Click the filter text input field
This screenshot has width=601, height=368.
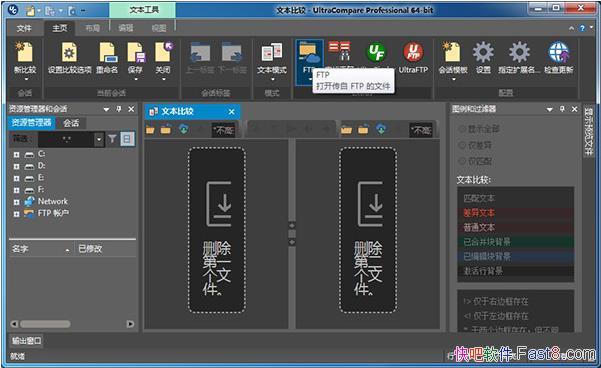66,139
